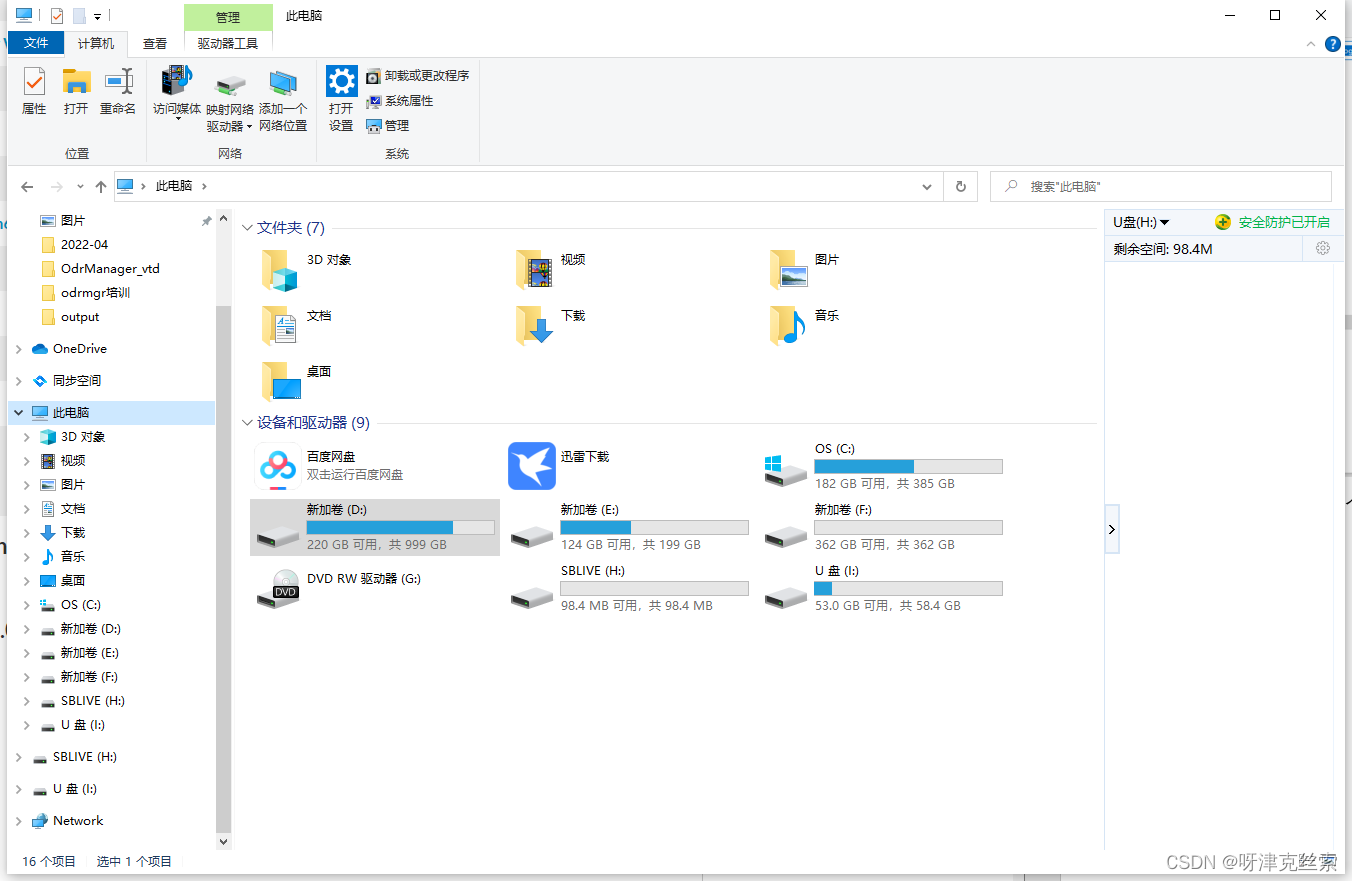
Task: Select the 新加卷 (D:) drive in main pane
Action: pos(375,528)
